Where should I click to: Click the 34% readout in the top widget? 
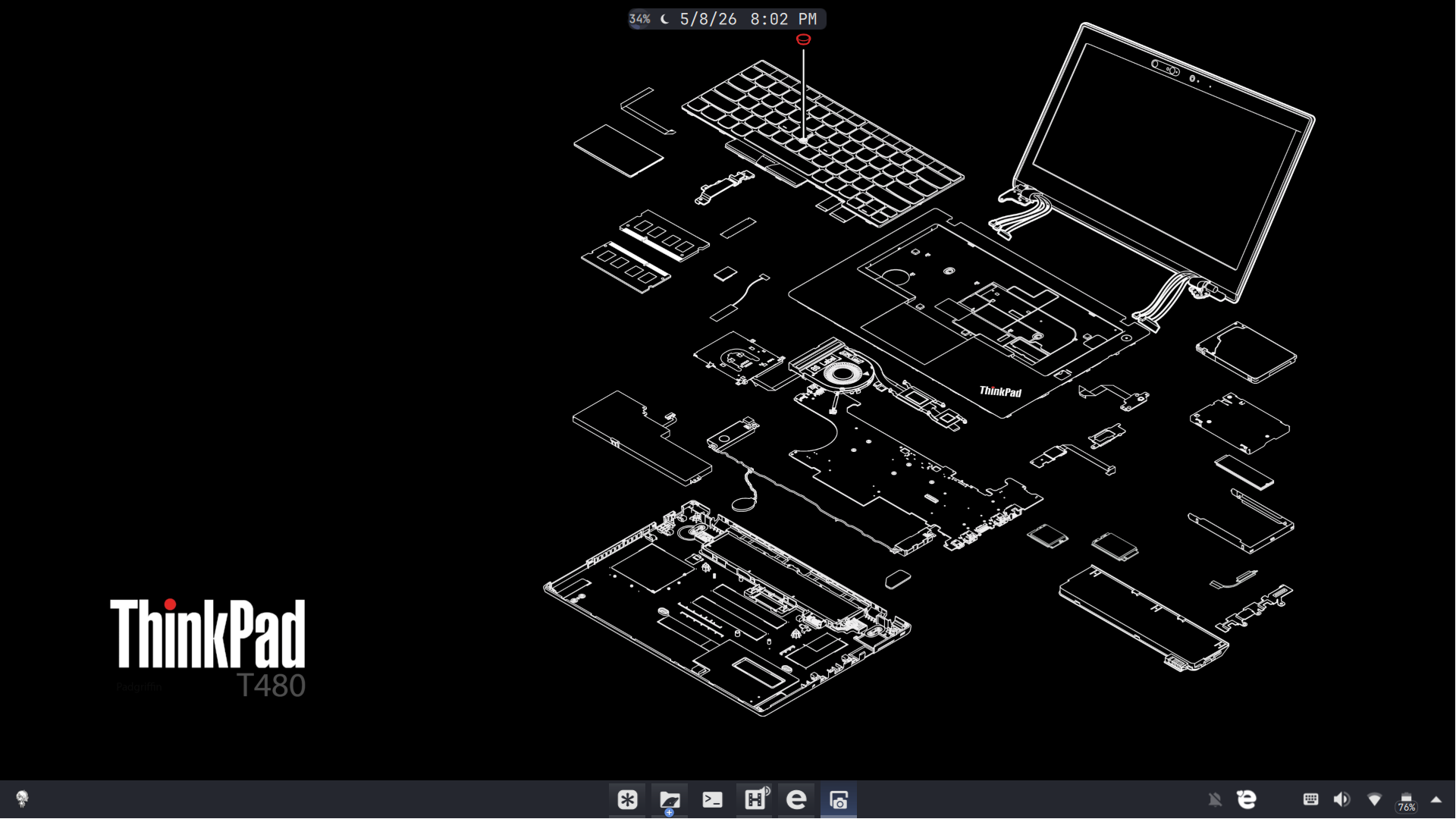pos(640,19)
